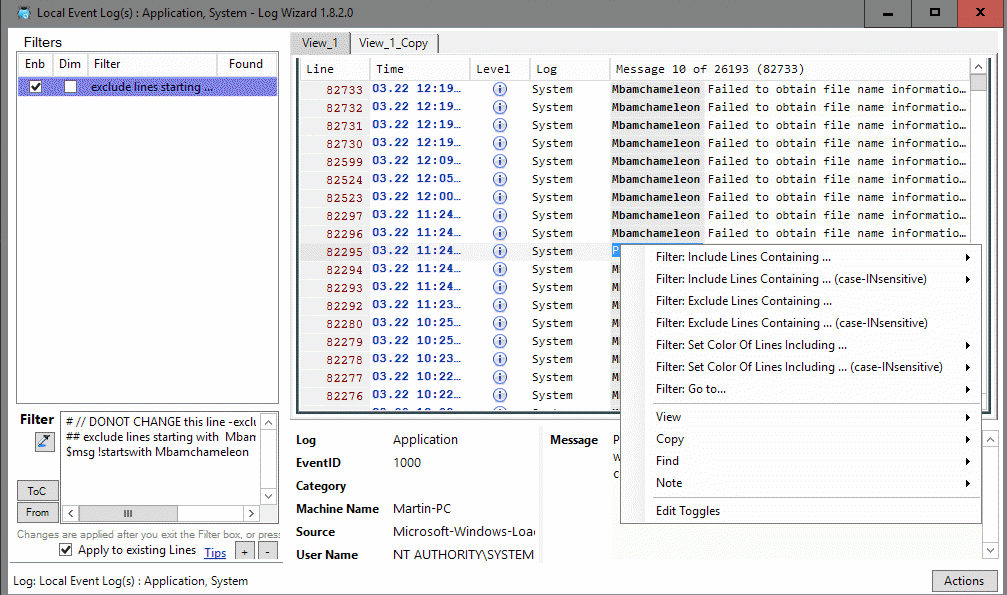Viewport: 1007px width, 595px height.
Task: Click the info level icon on line 82292
Action: click(500, 305)
